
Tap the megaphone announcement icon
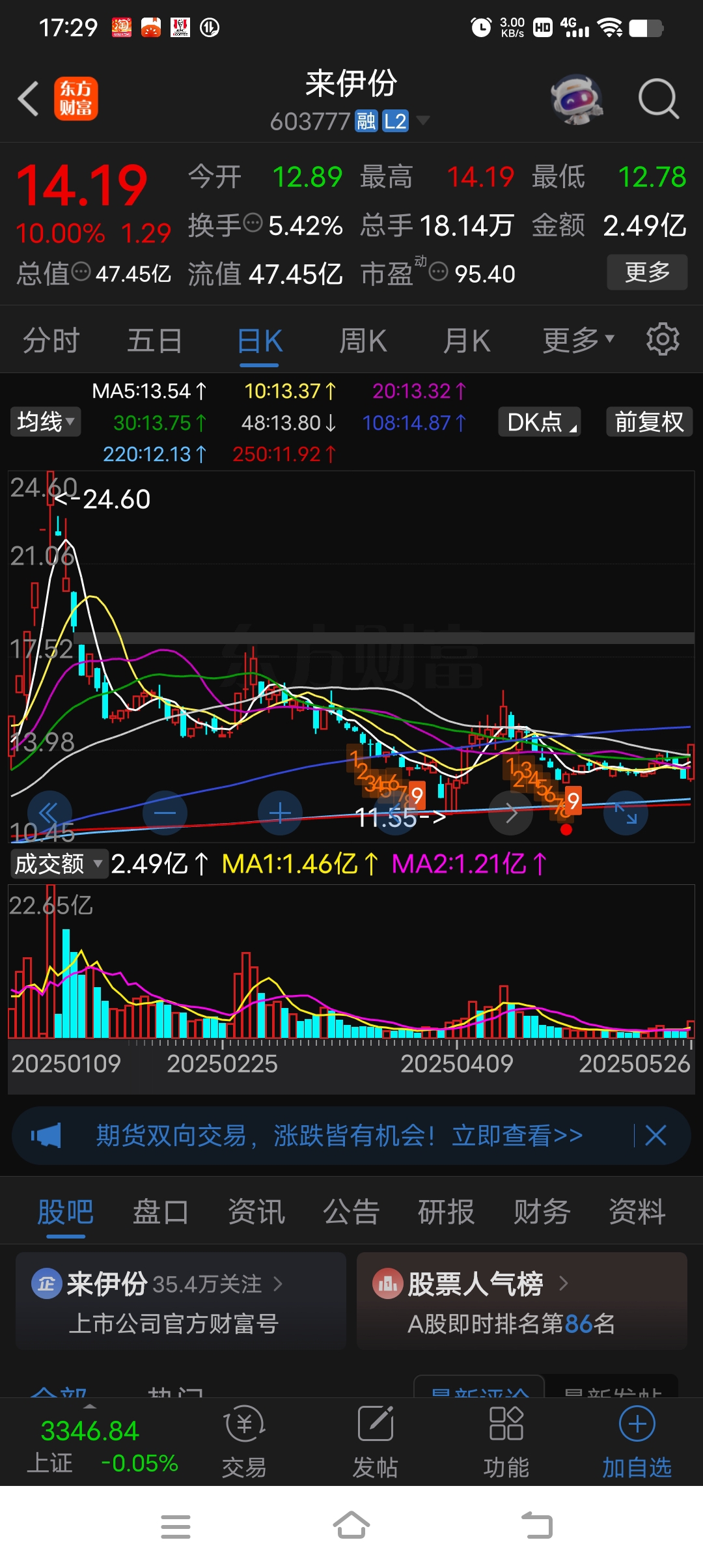(46, 1136)
